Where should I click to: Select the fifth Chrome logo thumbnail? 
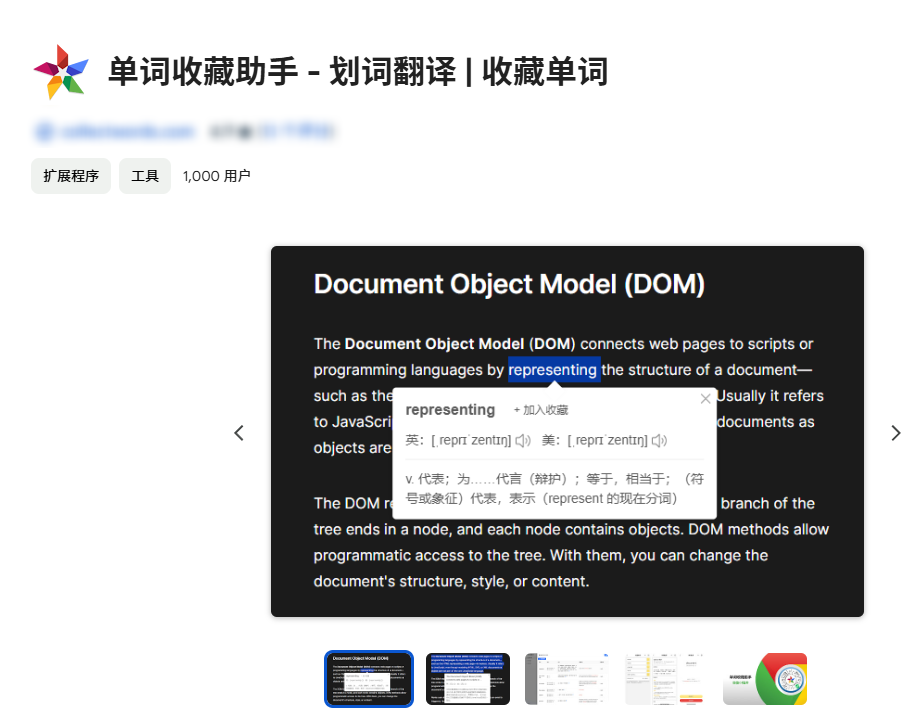[765, 679]
